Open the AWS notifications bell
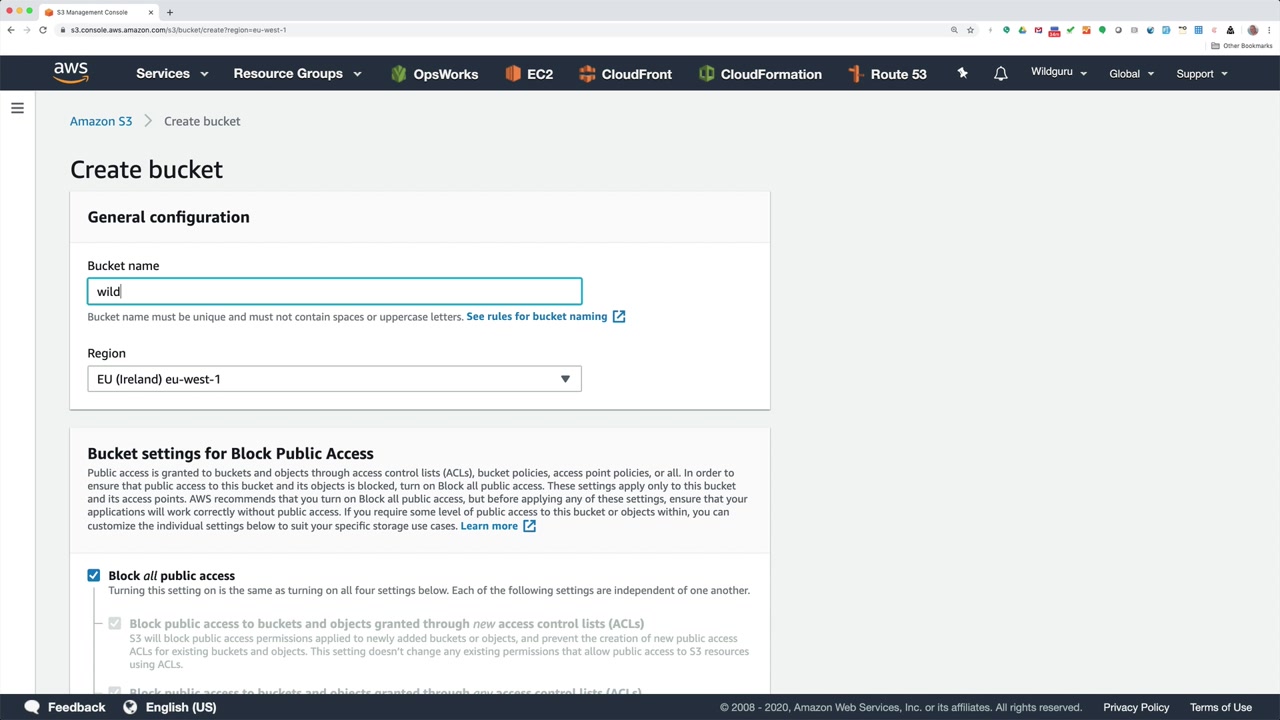The height and width of the screenshot is (720, 1280). point(1000,73)
